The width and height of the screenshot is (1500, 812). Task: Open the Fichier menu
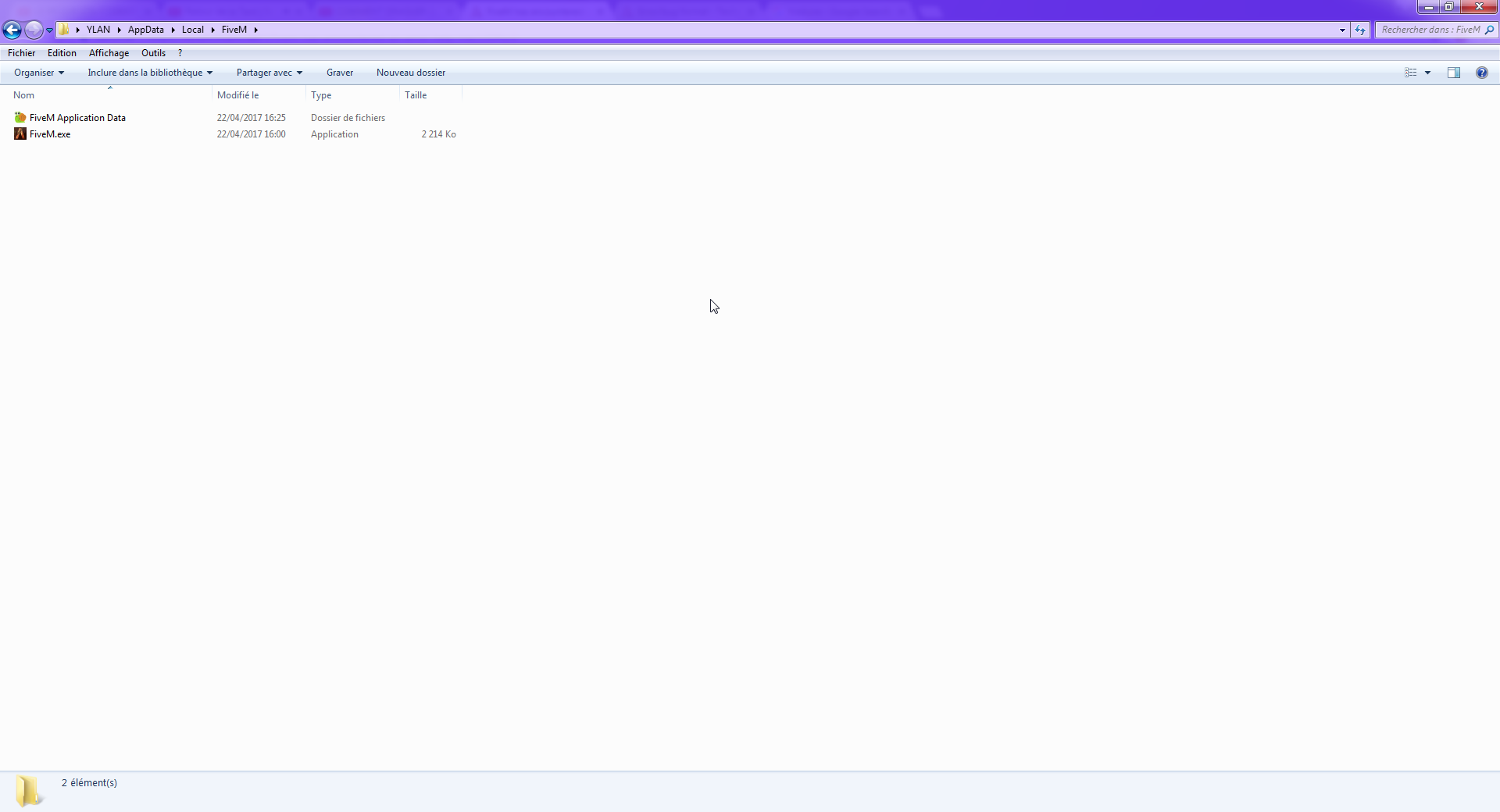pyautogui.click(x=21, y=53)
